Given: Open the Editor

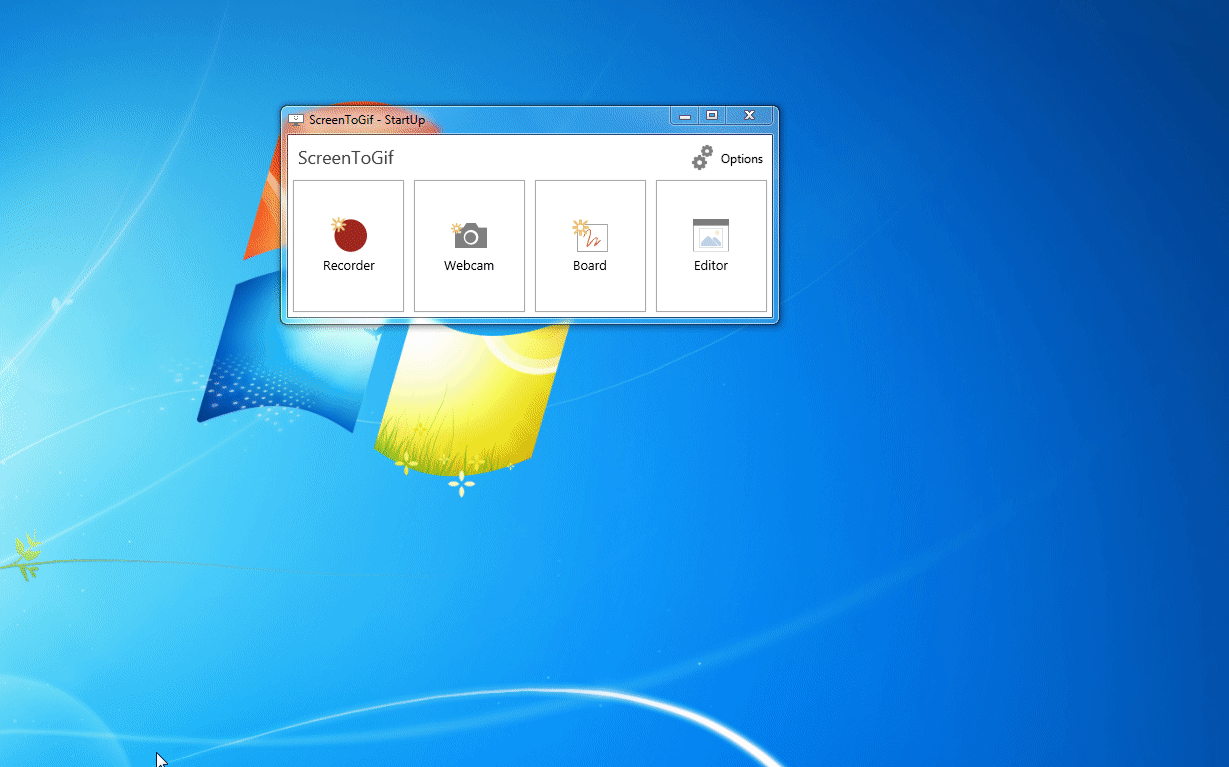Looking at the screenshot, I should (x=711, y=246).
